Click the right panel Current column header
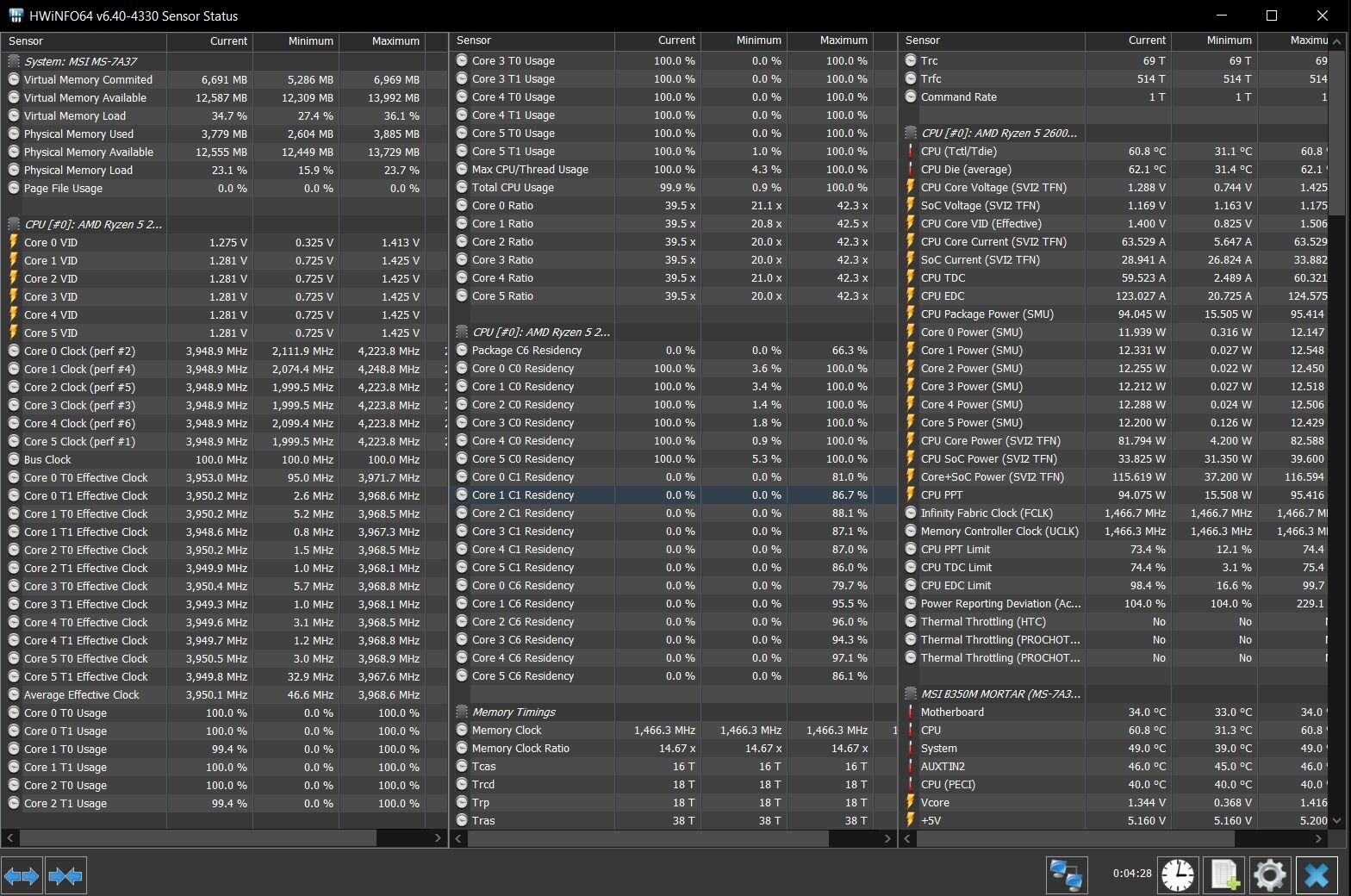This screenshot has height=896, width=1351. point(1128,40)
